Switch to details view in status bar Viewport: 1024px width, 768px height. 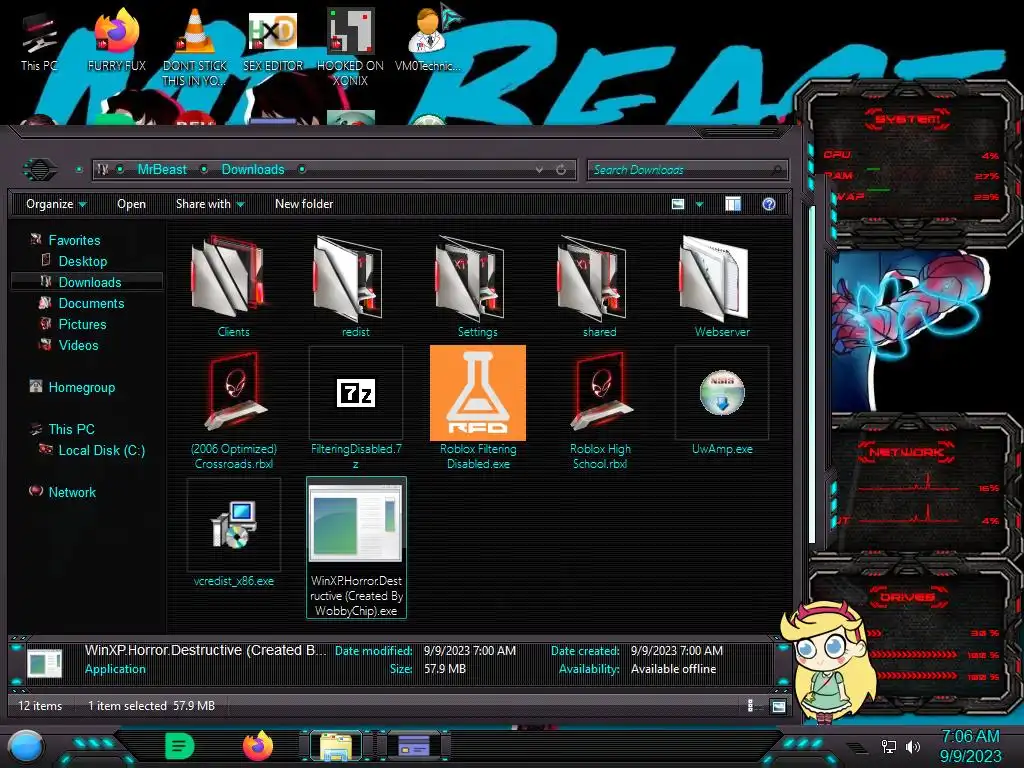point(750,706)
